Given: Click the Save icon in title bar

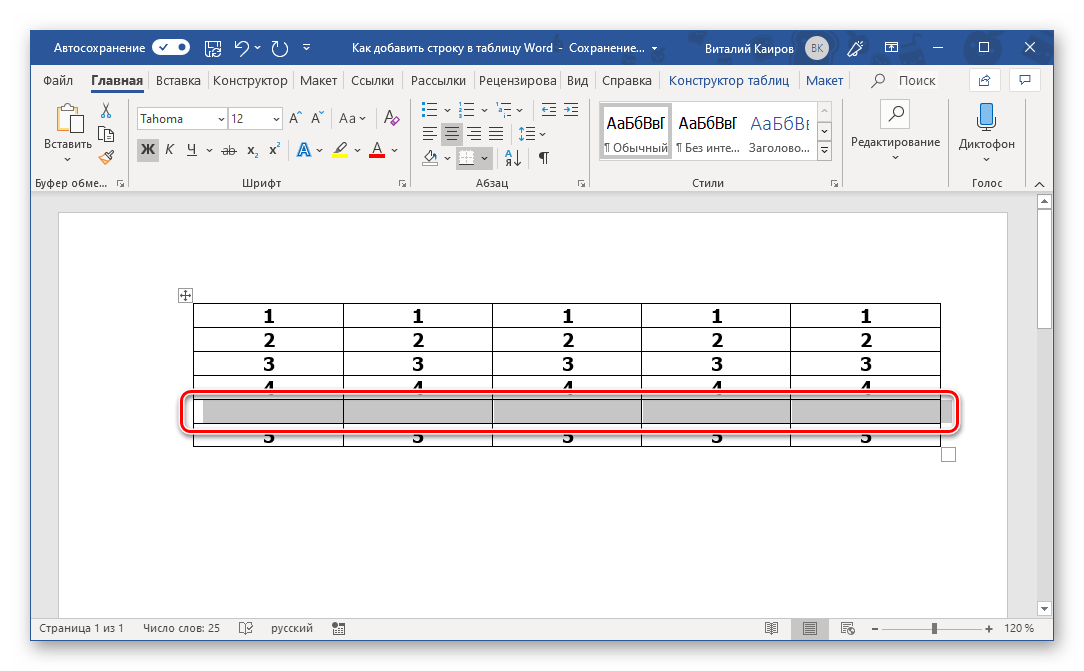Looking at the screenshot, I should [213, 48].
